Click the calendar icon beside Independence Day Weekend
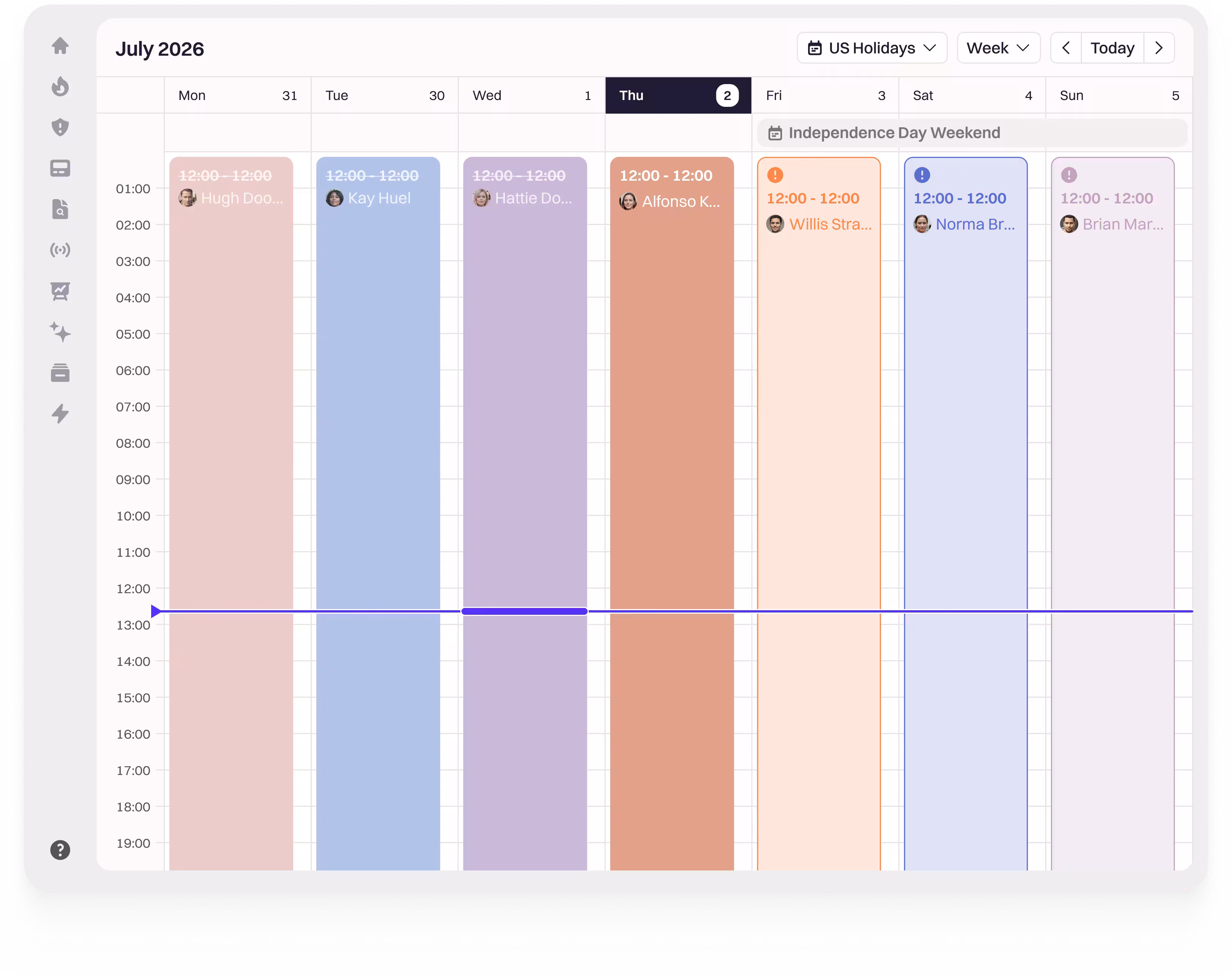Screen dimensions: 1232x975 (x=775, y=133)
